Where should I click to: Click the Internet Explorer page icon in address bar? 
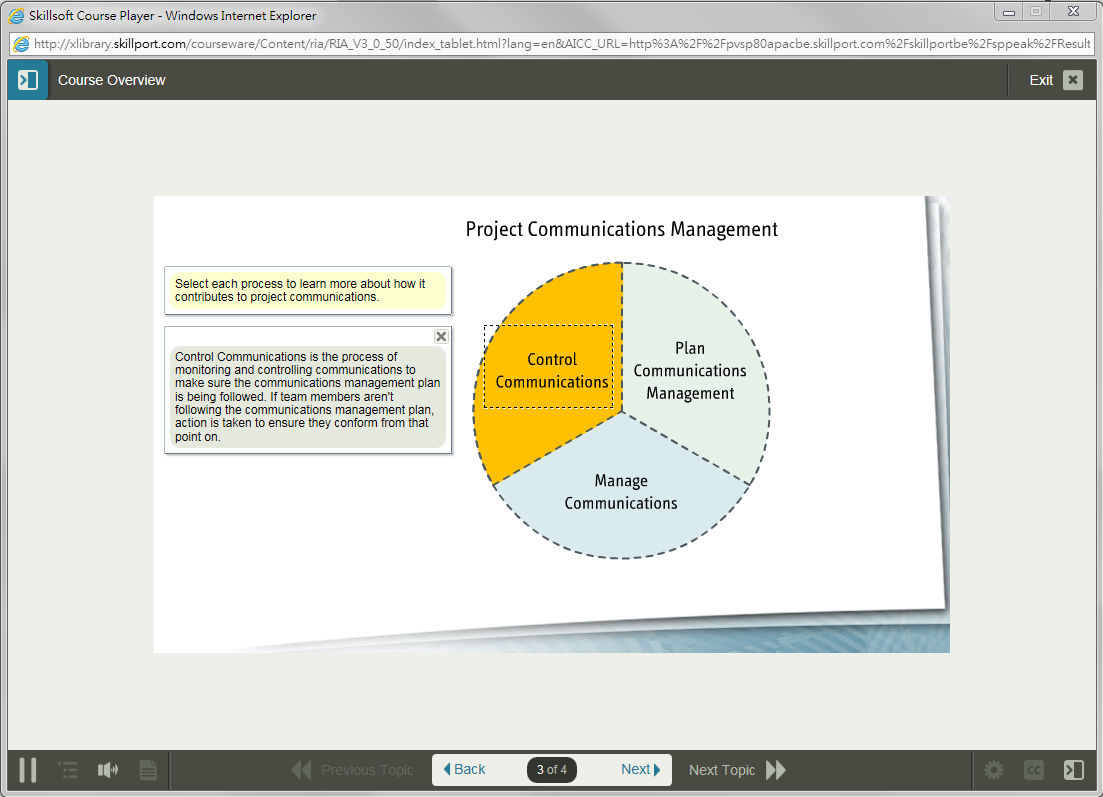point(21,44)
